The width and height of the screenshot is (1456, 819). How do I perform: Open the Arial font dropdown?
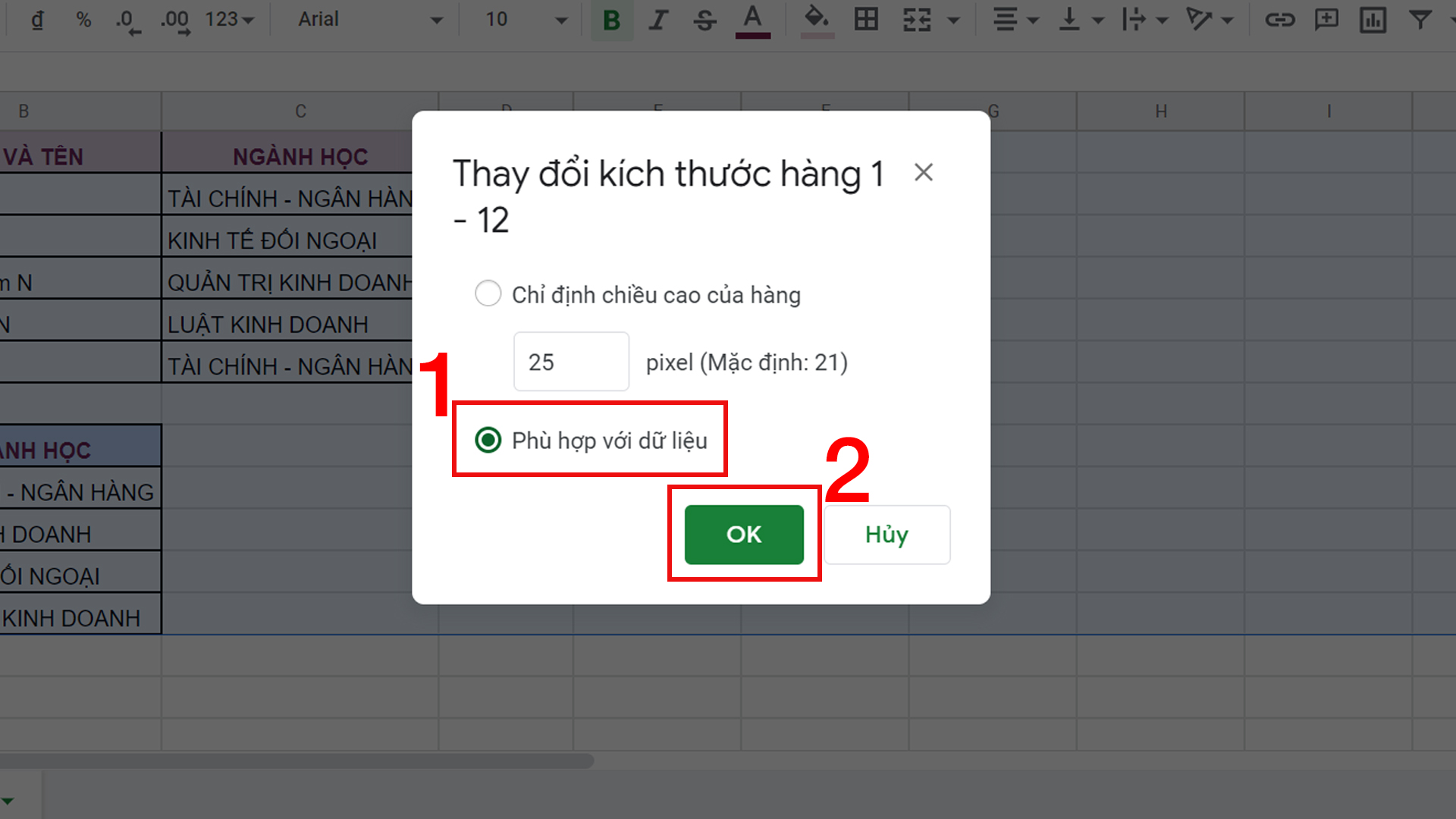pyautogui.click(x=364, y=20)
